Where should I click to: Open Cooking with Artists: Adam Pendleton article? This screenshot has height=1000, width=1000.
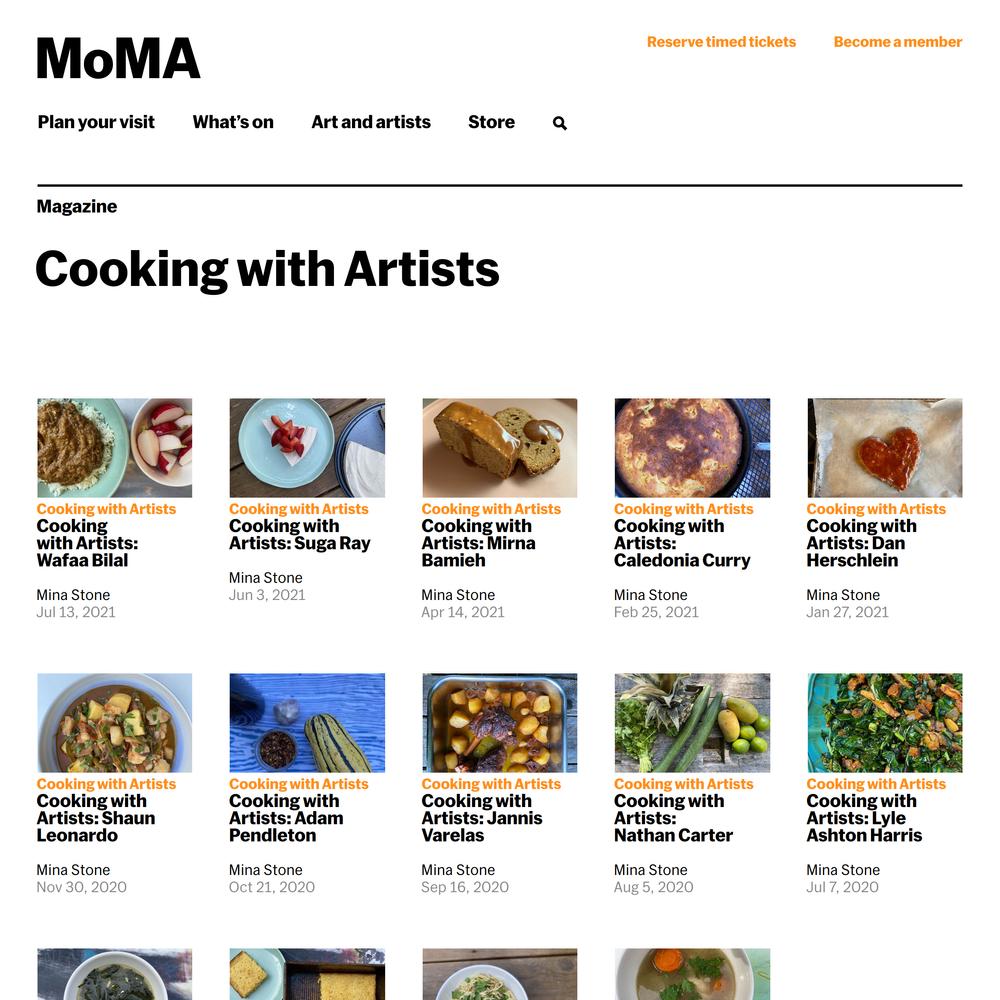pyautogui.click(x=286, y=818)
